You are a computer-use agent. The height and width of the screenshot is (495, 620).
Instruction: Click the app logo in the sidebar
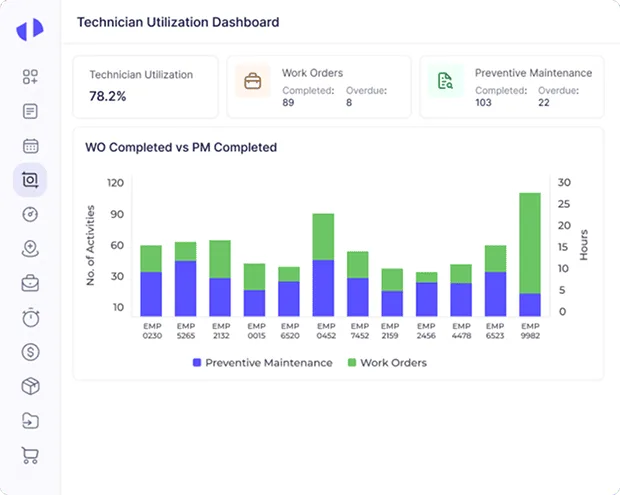[30, 29]
